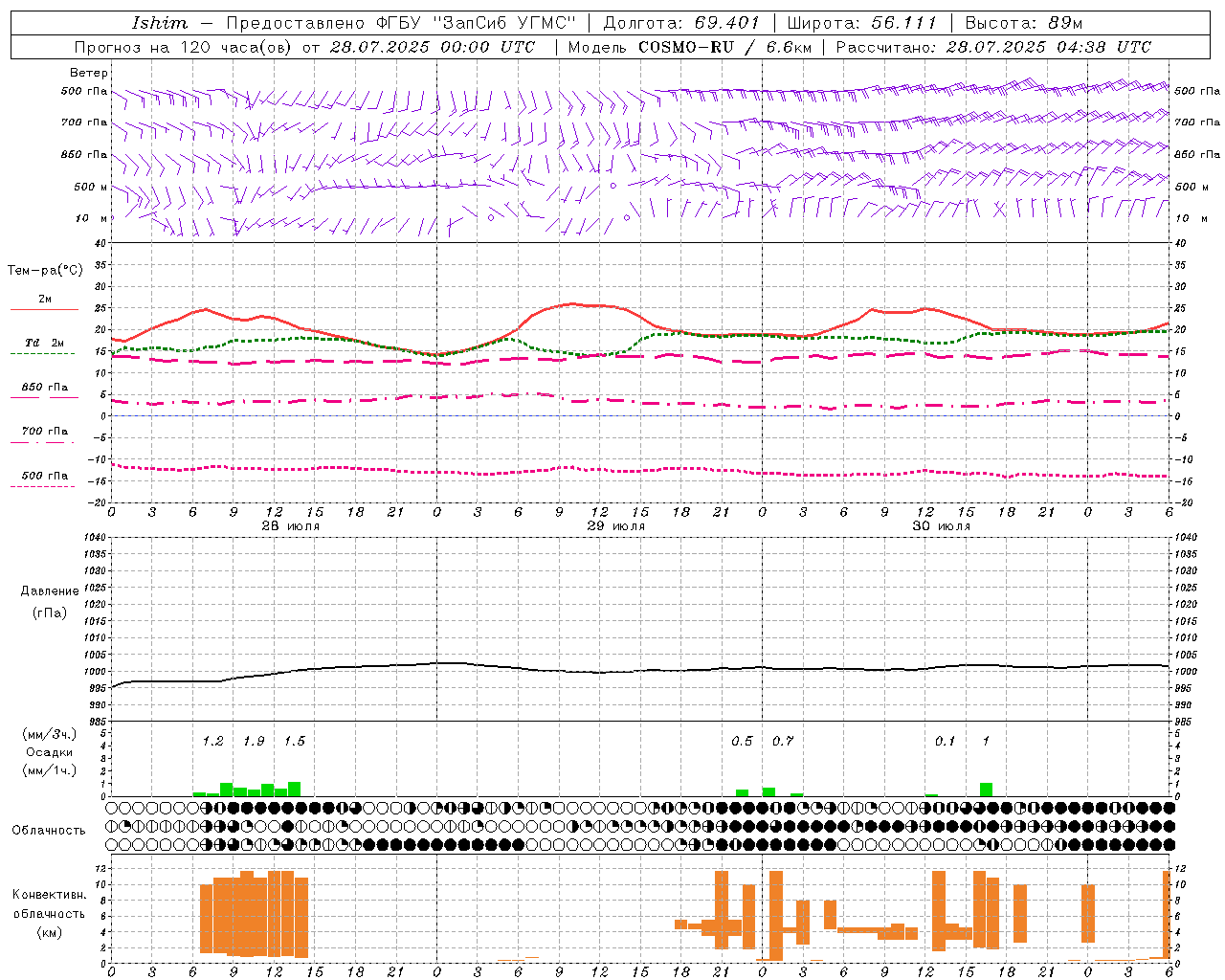
Task: Click the "(мм/3ч.)" precipitation unit label
Action: click(x=50, y=734)
